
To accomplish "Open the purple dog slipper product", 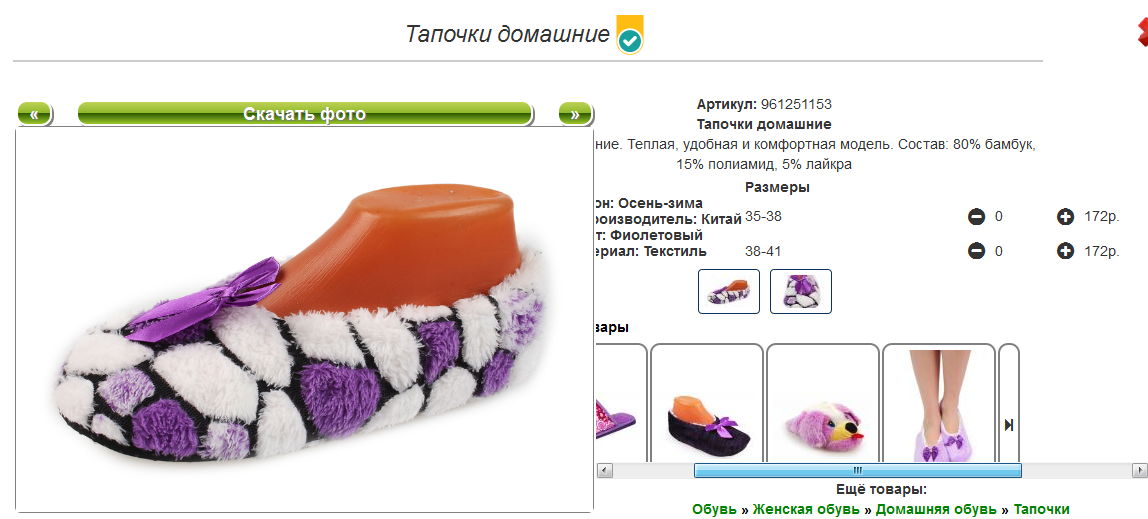I will 823,403.
